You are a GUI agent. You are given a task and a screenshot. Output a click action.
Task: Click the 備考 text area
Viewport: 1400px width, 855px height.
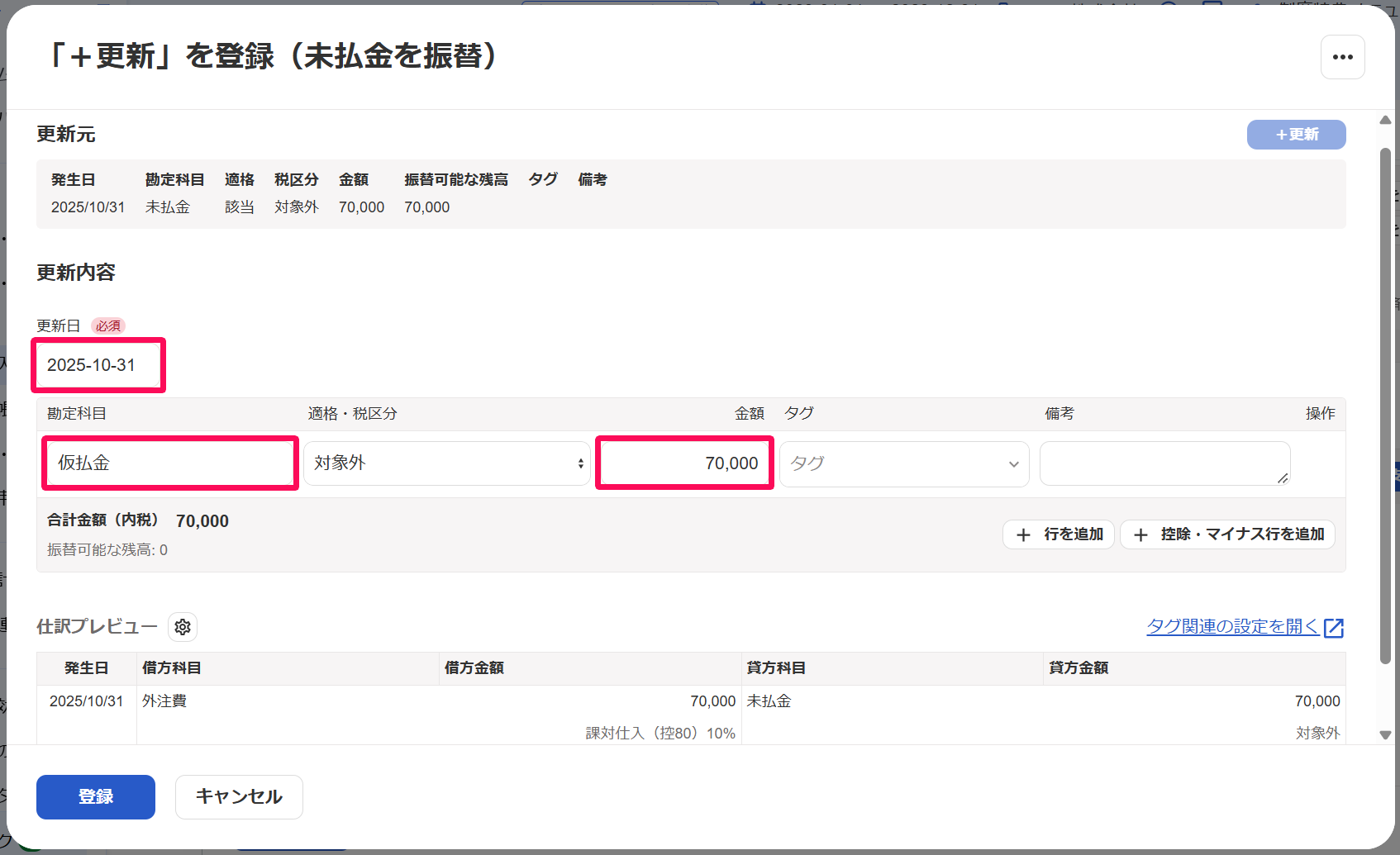click(x=1164, y=463)
